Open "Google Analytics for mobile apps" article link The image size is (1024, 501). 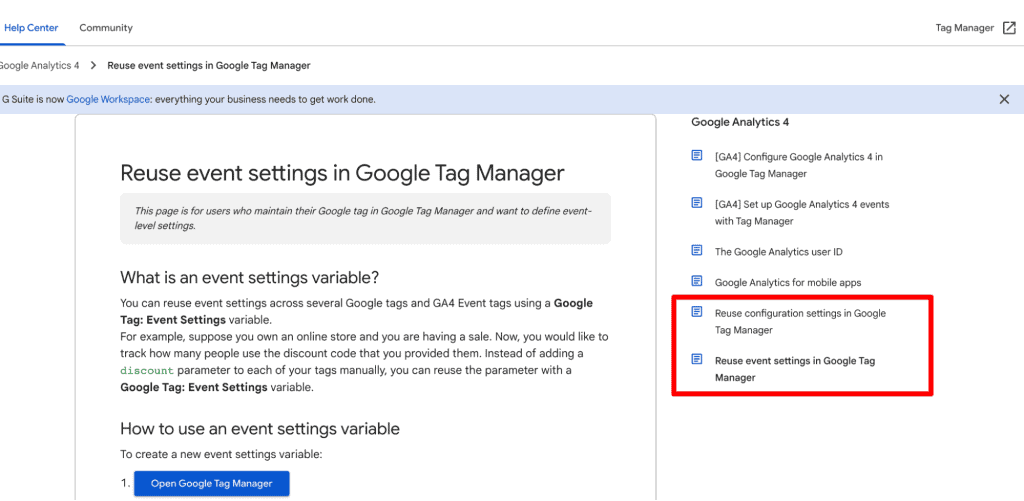point(787,283)
